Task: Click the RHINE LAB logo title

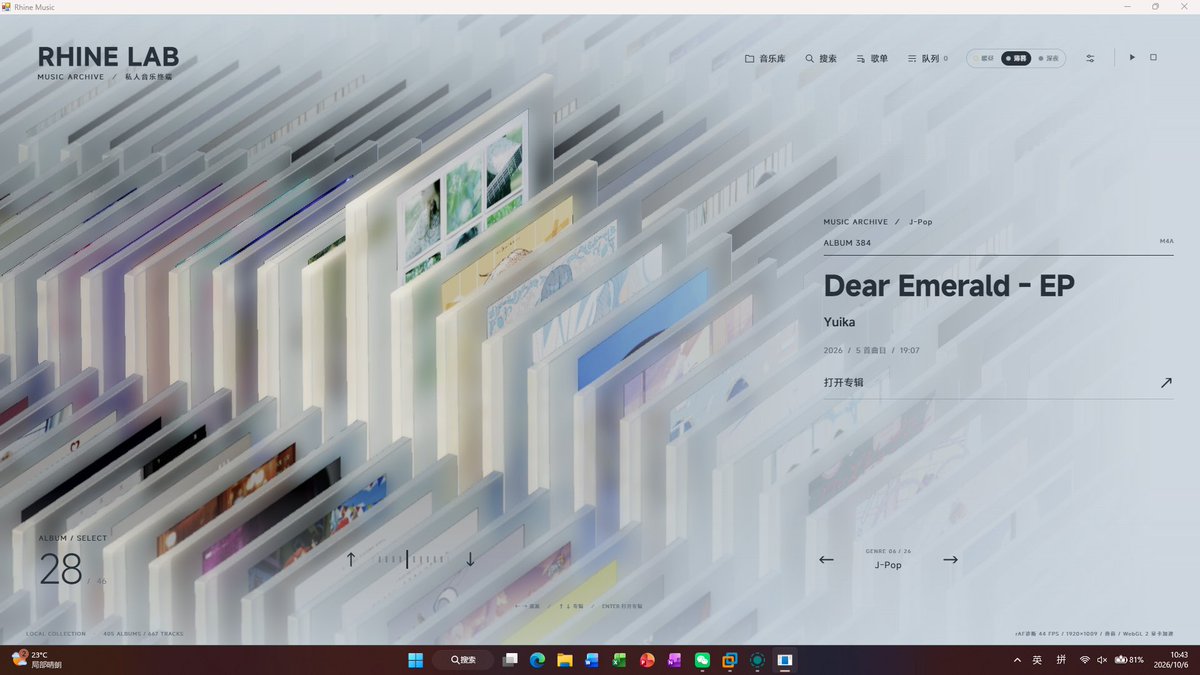Action: 108,57
